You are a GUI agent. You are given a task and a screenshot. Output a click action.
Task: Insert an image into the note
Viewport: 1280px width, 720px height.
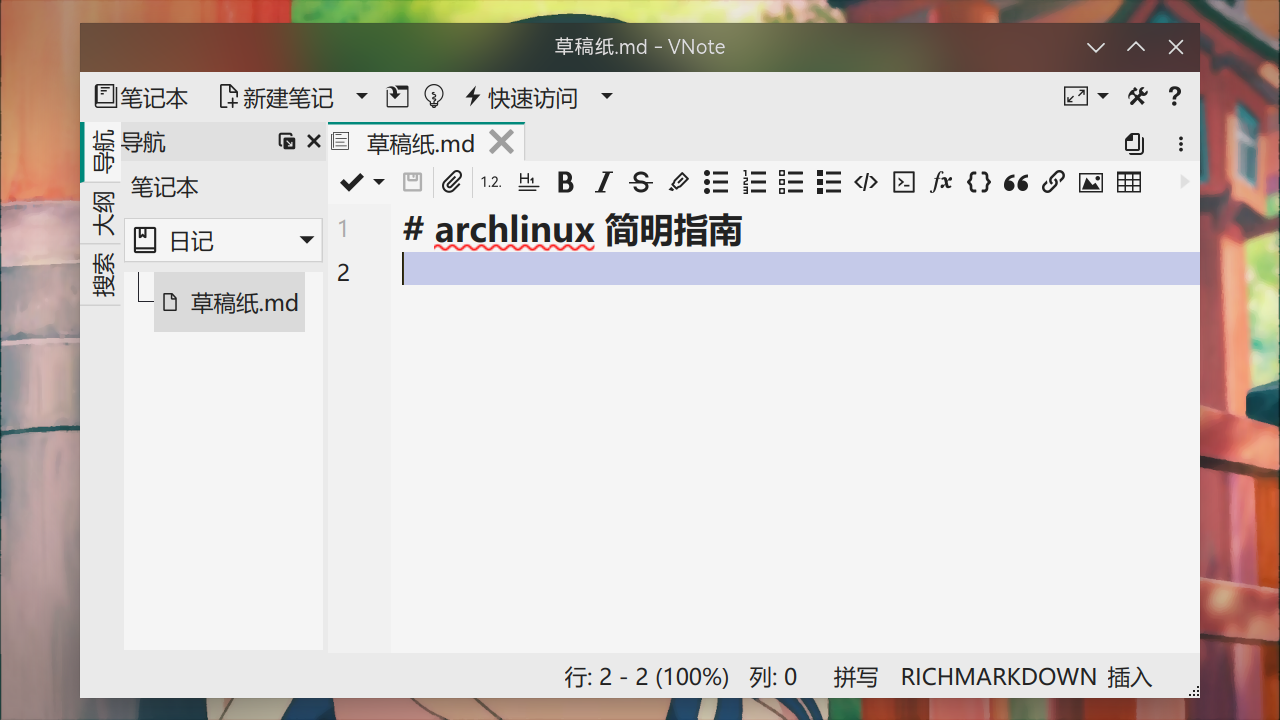coord(1091,182)
